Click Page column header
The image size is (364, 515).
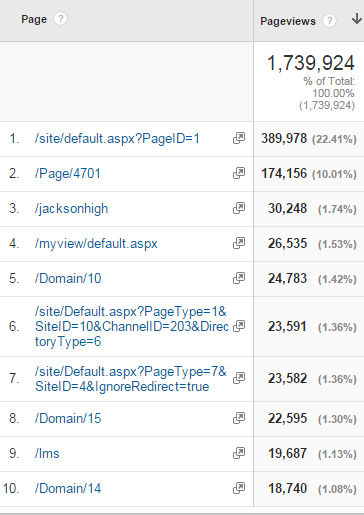click(x=34, y=19)
